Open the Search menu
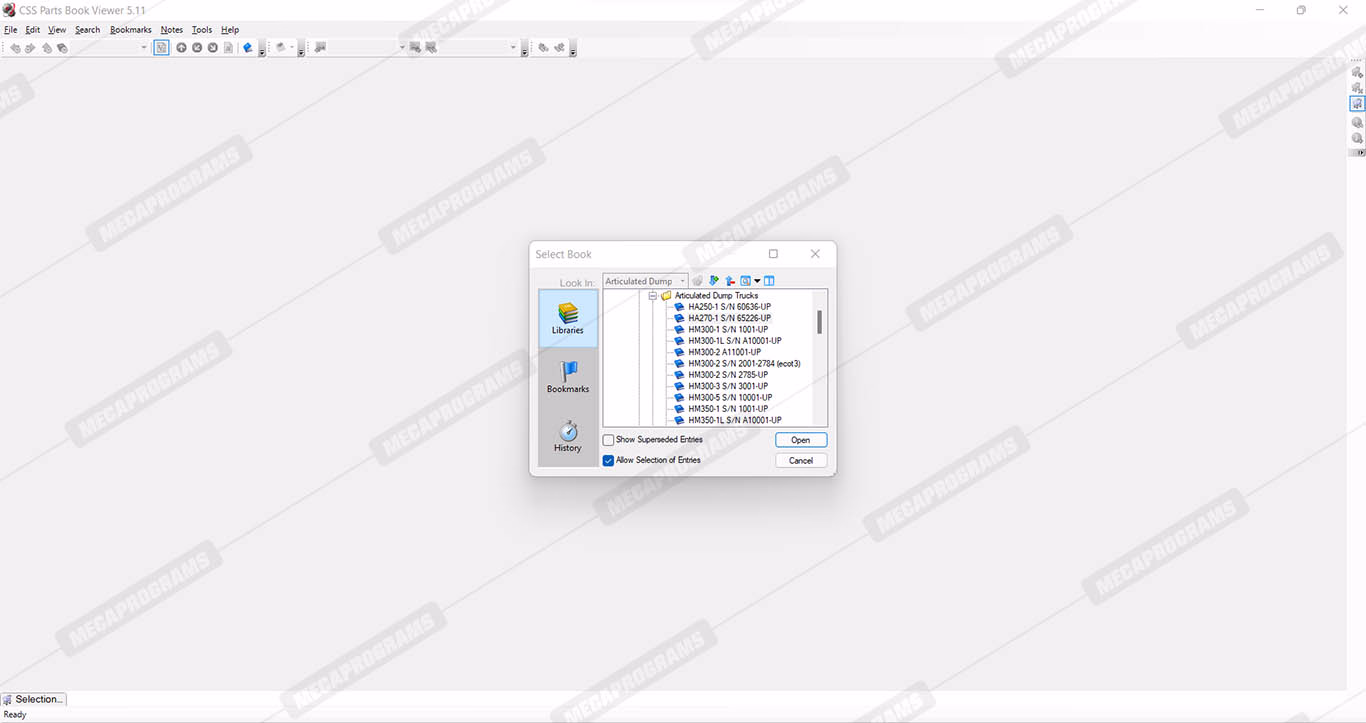The height and width of the screenshot is (723, 1366). pos(88,30)
